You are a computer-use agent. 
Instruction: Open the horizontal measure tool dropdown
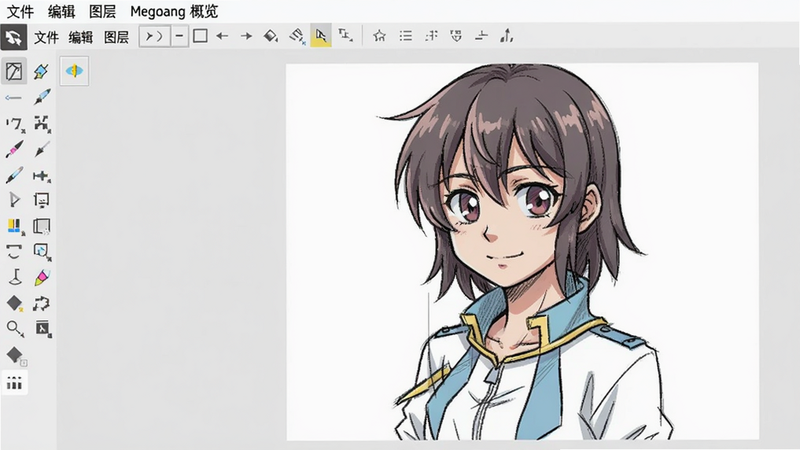coord(42,176)
